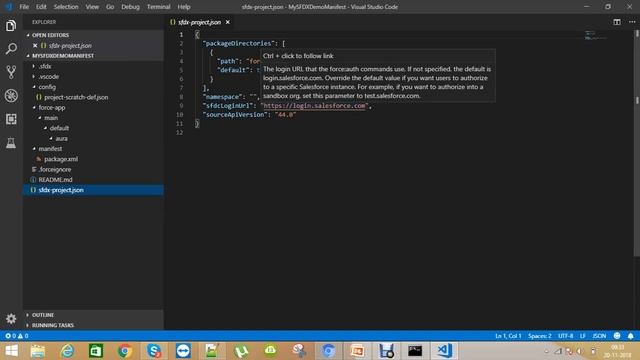
Task: Open the Test beaker view
Action: pyautogui.click(x=11, y=142)
